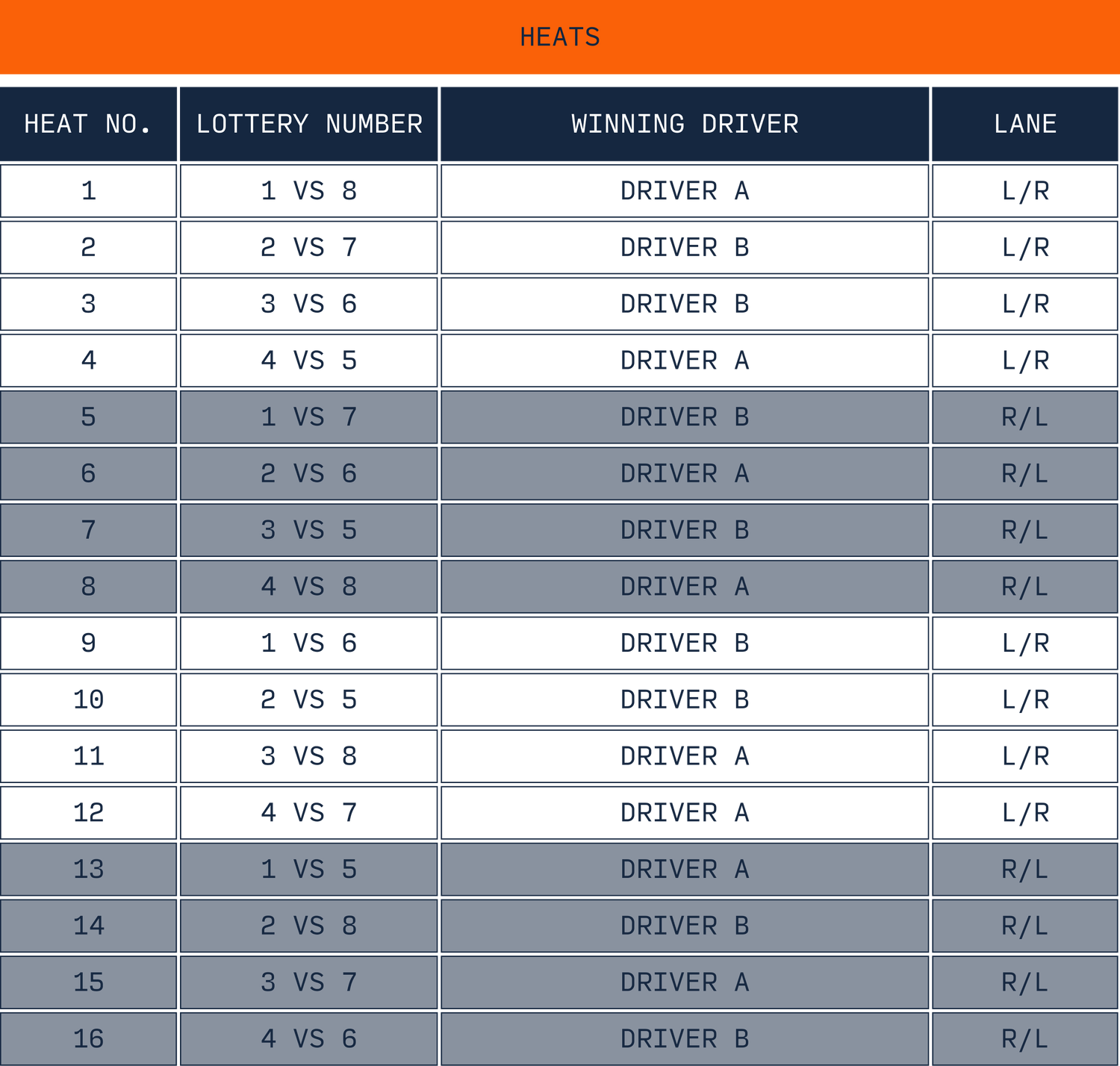Select the 2 VS 7 lottery cell
1120x1066 pixels.
[x=308, y=248]
